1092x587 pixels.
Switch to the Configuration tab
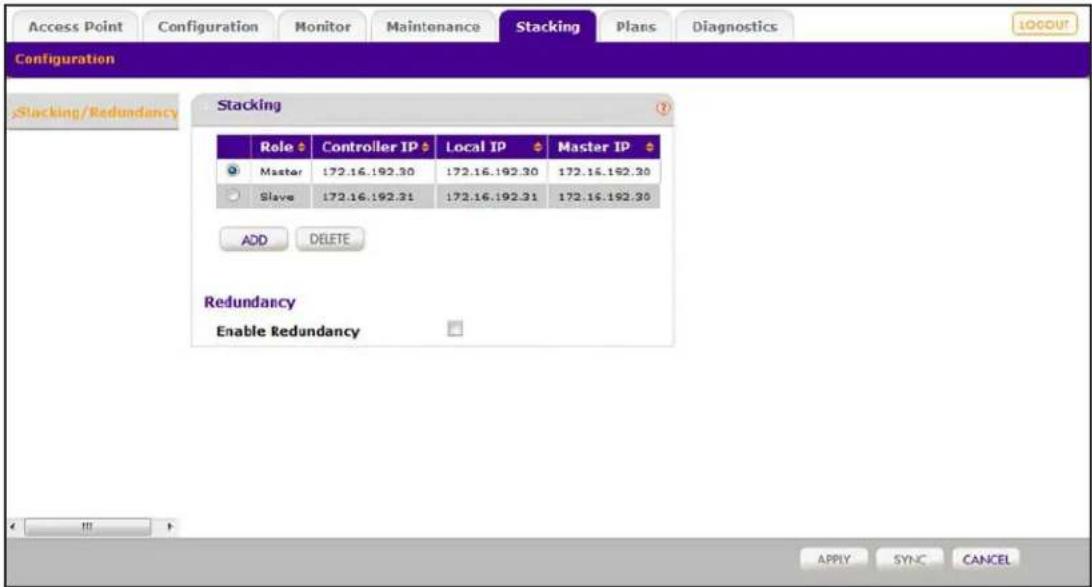pos(208,26)
